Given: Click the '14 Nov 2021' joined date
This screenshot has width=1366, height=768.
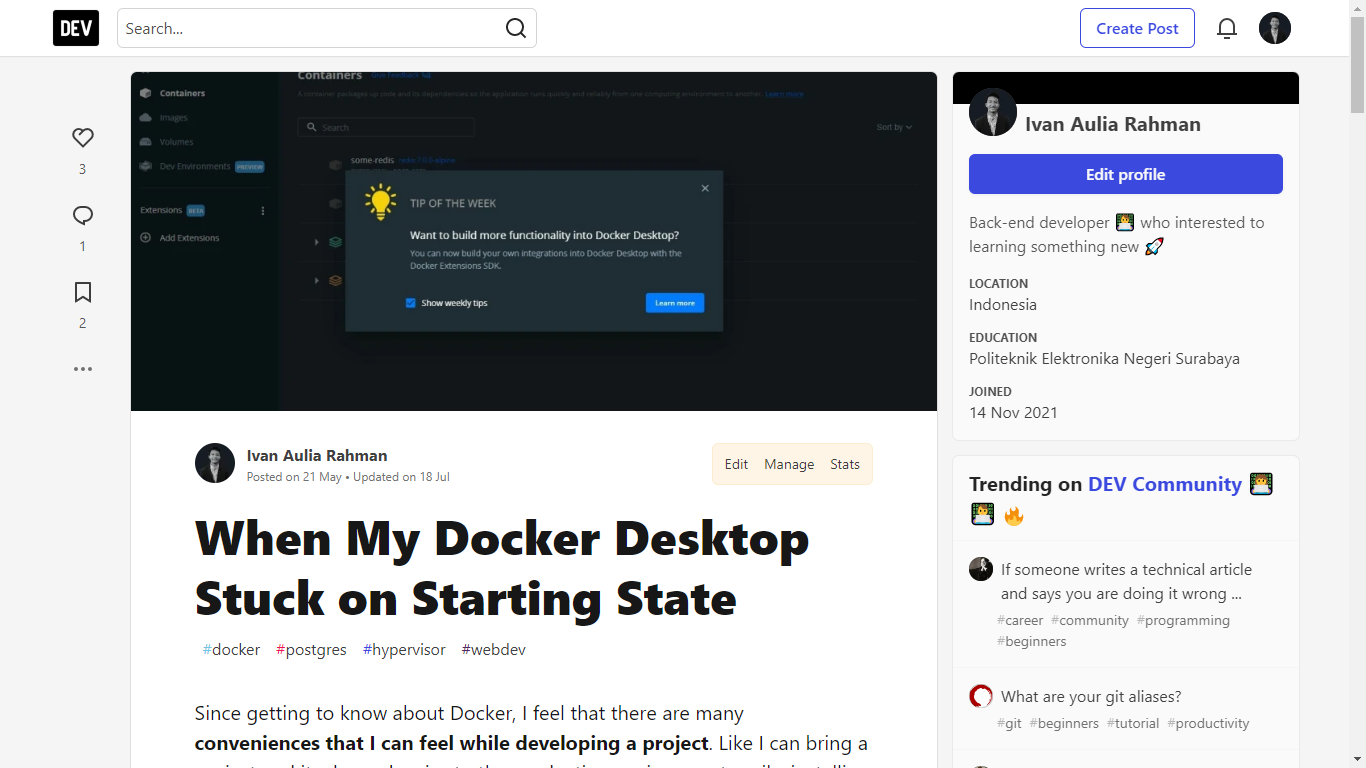Looking at the screenshot, I should (x=1013, y=412).
